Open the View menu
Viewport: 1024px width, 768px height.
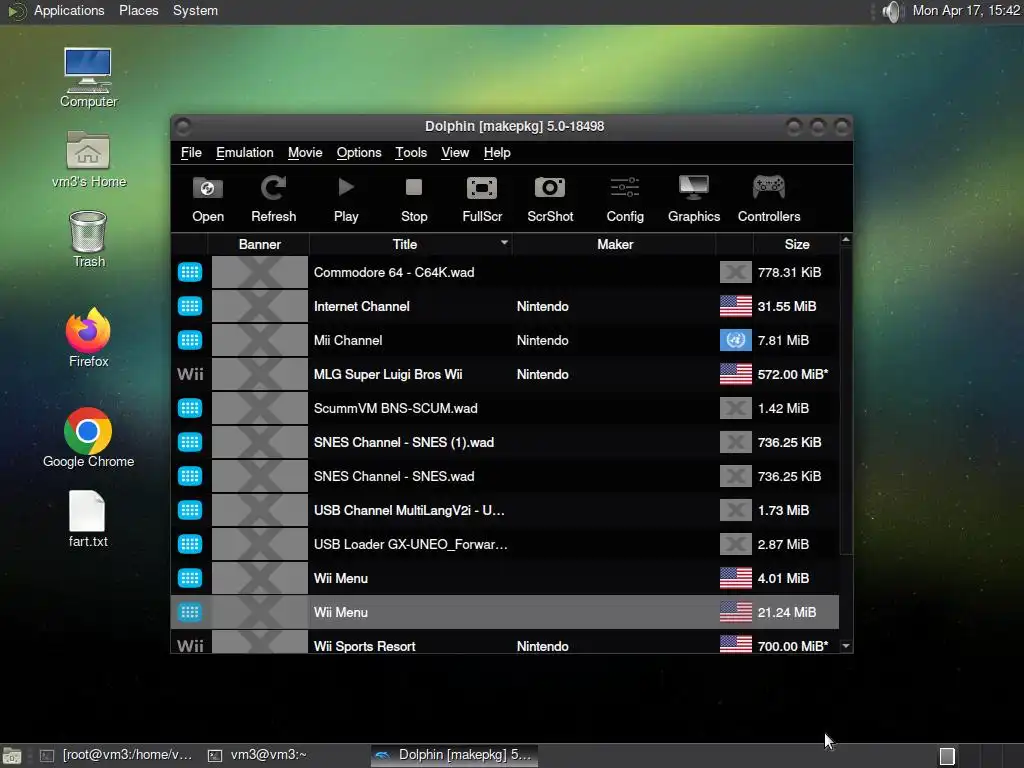coord(455,153)
